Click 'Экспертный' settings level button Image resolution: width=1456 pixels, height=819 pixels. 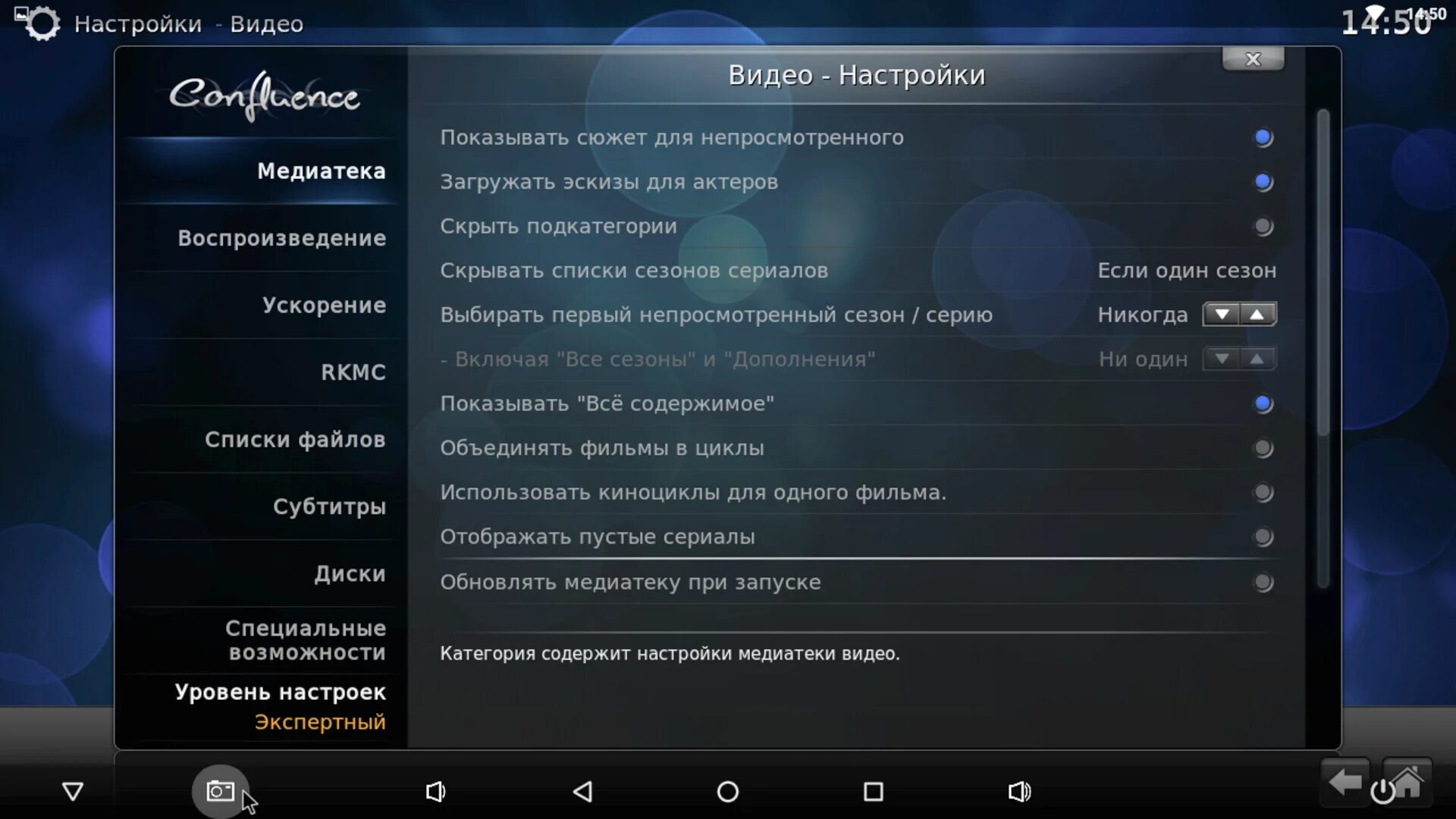320,721
